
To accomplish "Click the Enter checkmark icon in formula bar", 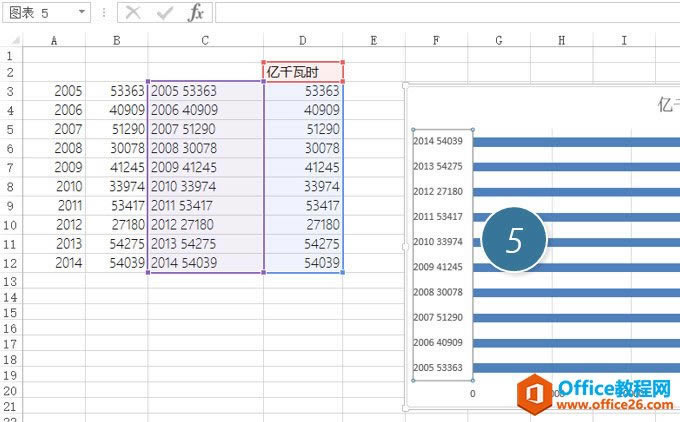I will 165,12.
